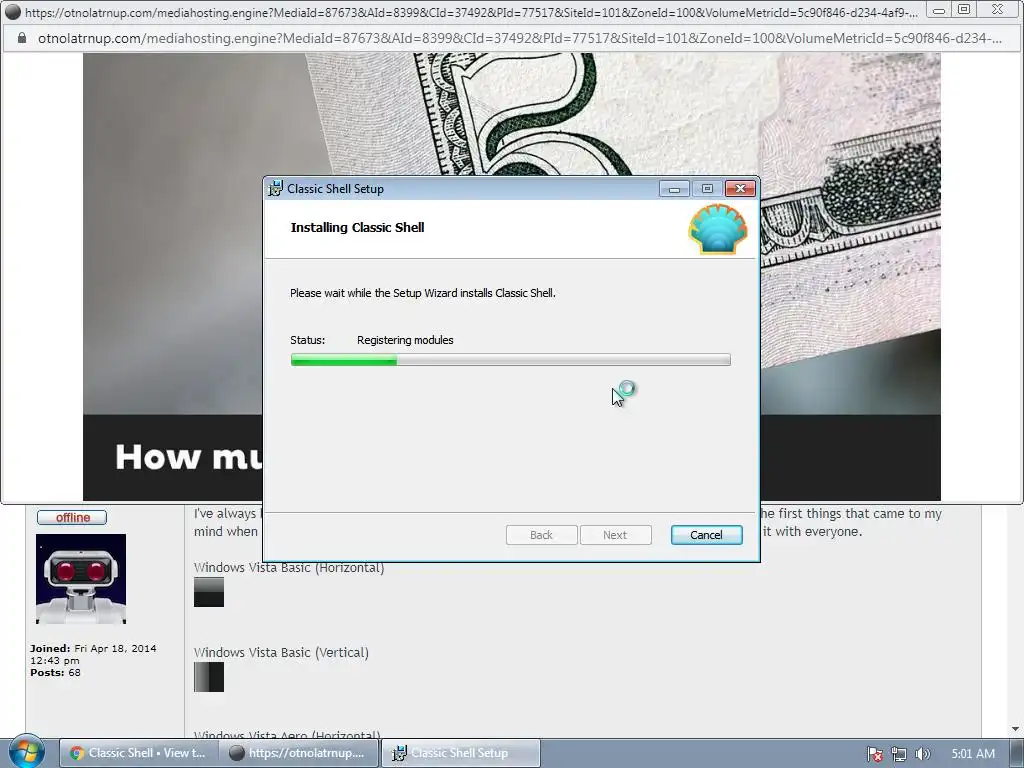This screenshot has height=768, width=1024.
Task: Click the installer icon in the dialog title bar
Action: click(276, 189)
